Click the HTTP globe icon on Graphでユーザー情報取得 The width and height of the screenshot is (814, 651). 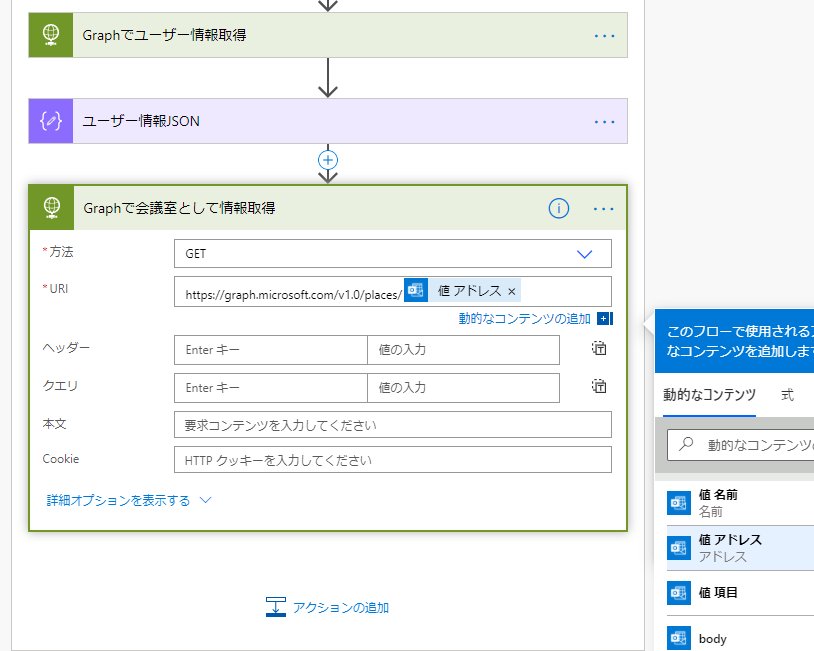pyautogui.click(x=50, y=34)
